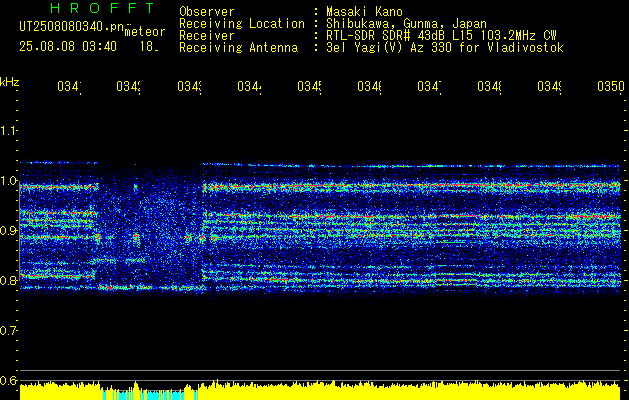Screen dimensions: 629x400
Task: Click the number 18 beside the timestamp
Action: click(149, 47)
